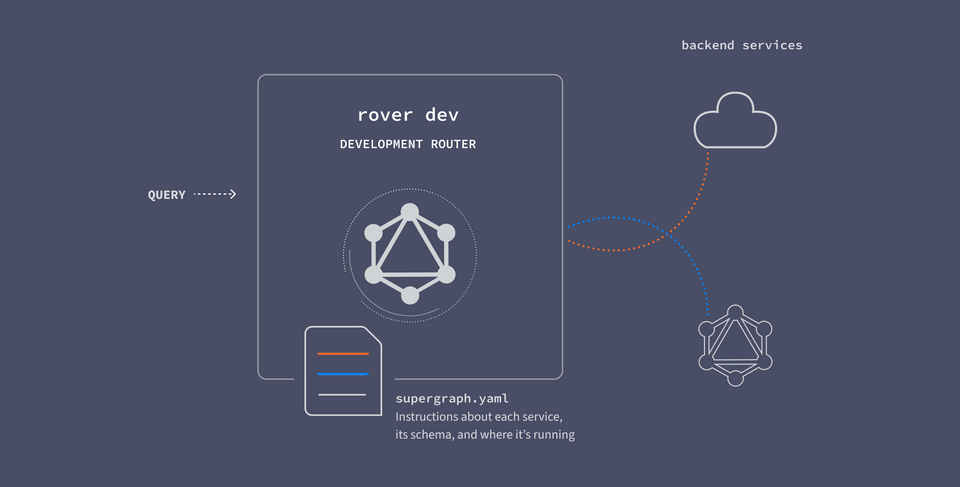The image size is (960, 487).
Task: Click the cloud backend service icon
Action: 735,121
